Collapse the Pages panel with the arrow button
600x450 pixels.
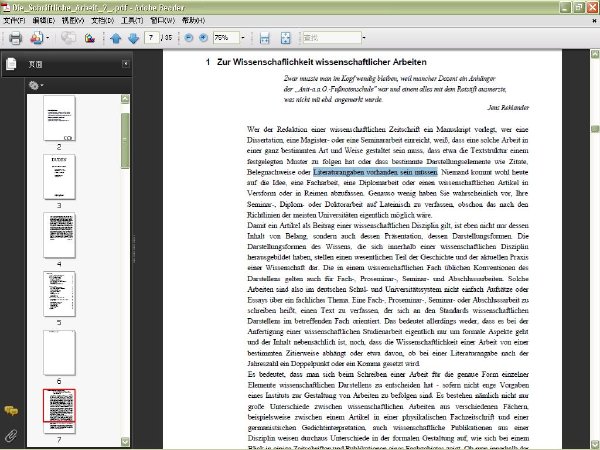click(126, 64)
